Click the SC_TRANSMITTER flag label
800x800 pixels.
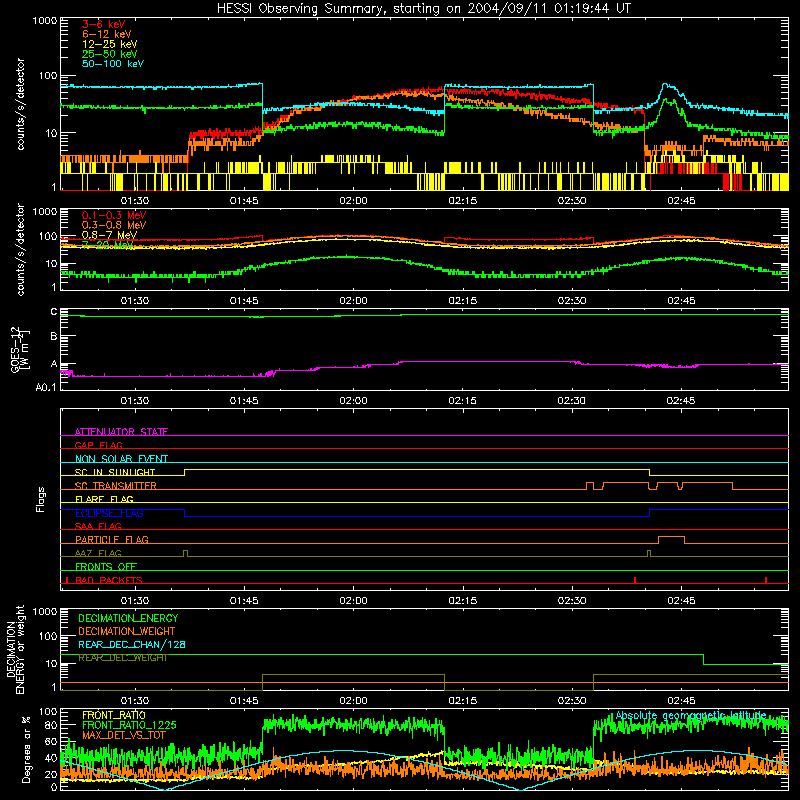pos(115,486)
